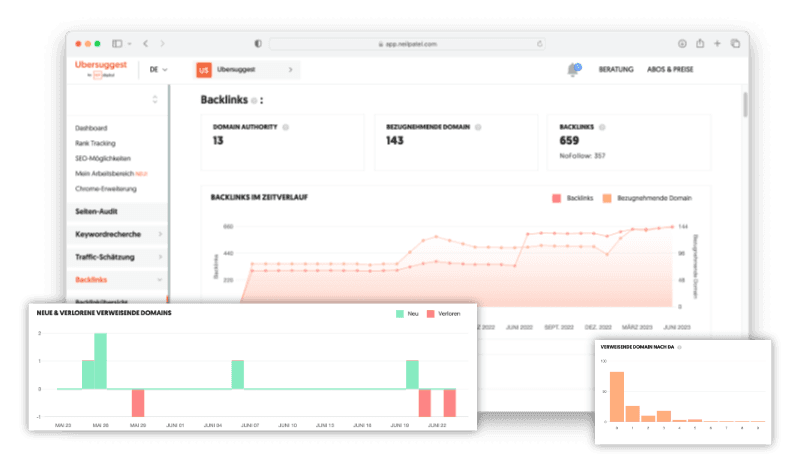Toggle the Verloren legend swatch
The image size is (800, 461).
point(431,314)
